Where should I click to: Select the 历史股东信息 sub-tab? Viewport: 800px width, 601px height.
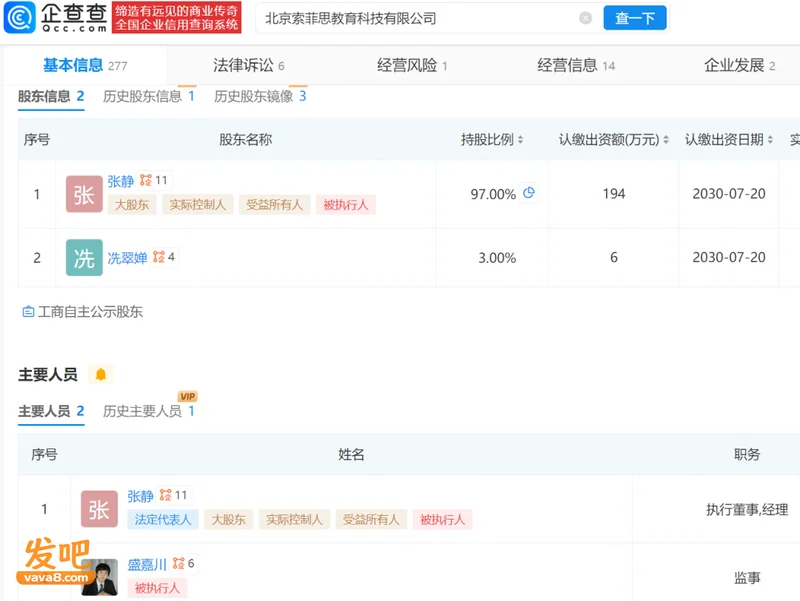click(148, 96)
